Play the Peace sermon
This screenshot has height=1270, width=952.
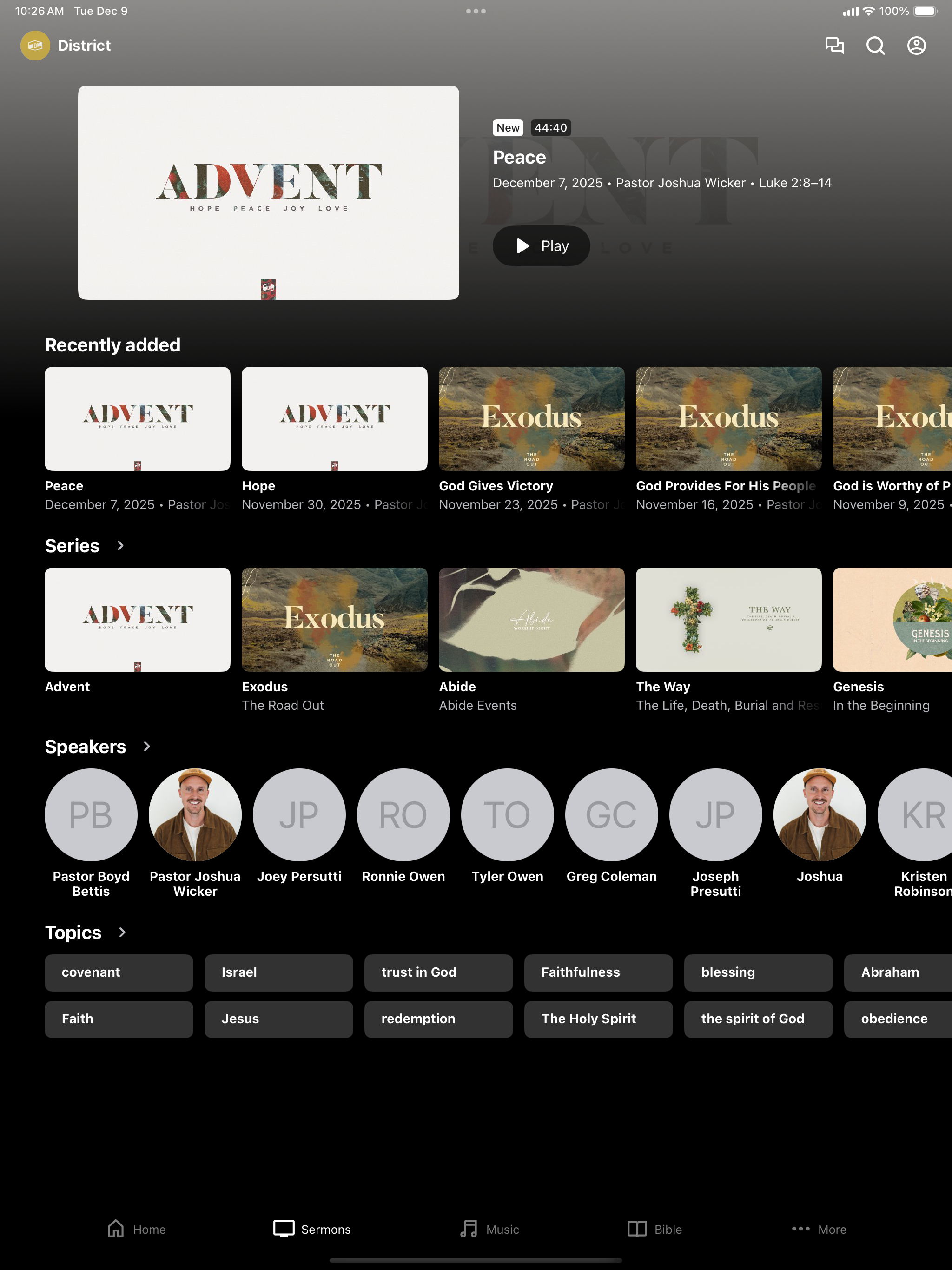(541, 246)
